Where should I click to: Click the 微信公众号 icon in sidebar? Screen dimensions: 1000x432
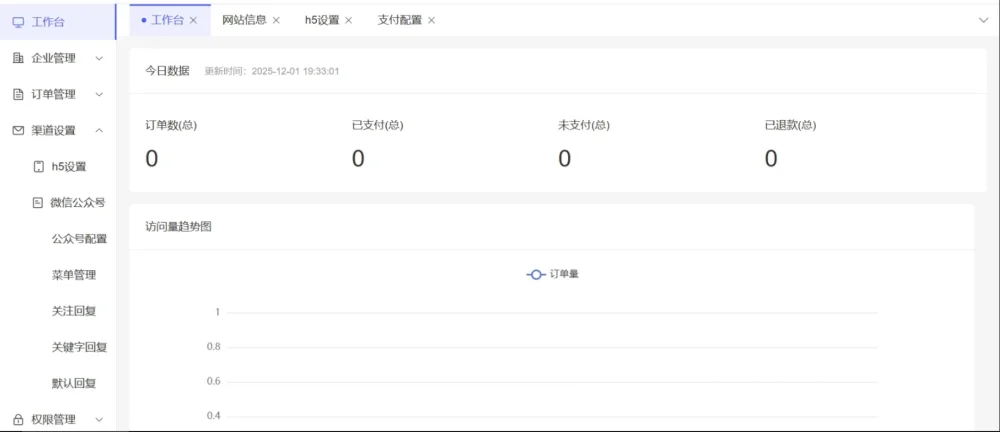tap(38, 203)
